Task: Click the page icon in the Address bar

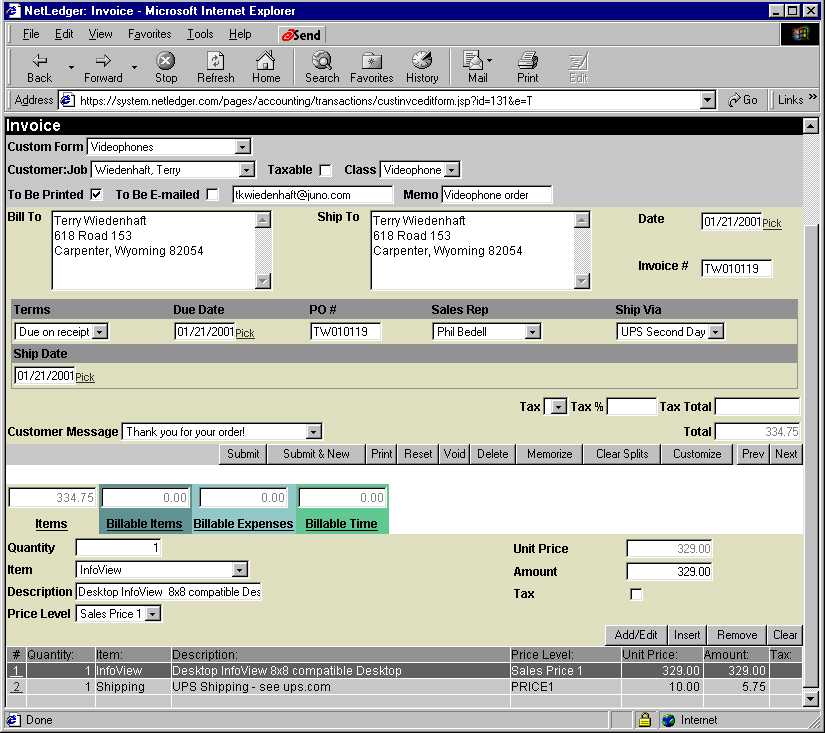Action: tap(67, 100)
